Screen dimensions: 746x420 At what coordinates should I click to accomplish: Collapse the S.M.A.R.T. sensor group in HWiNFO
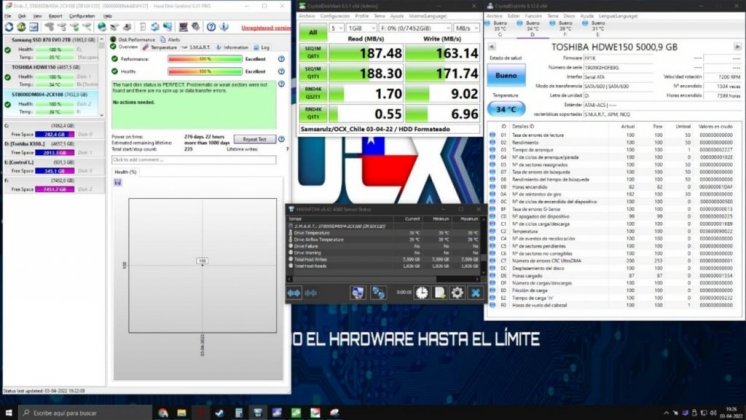tap(291, 226)
